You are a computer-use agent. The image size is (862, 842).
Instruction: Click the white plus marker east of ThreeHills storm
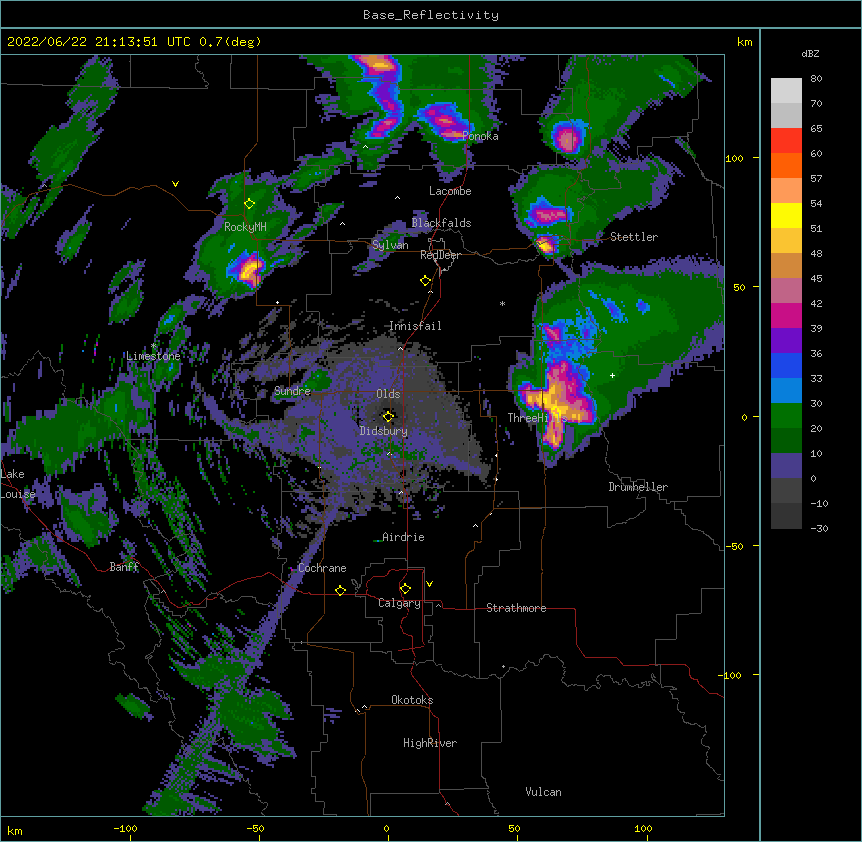click(612, 375)
